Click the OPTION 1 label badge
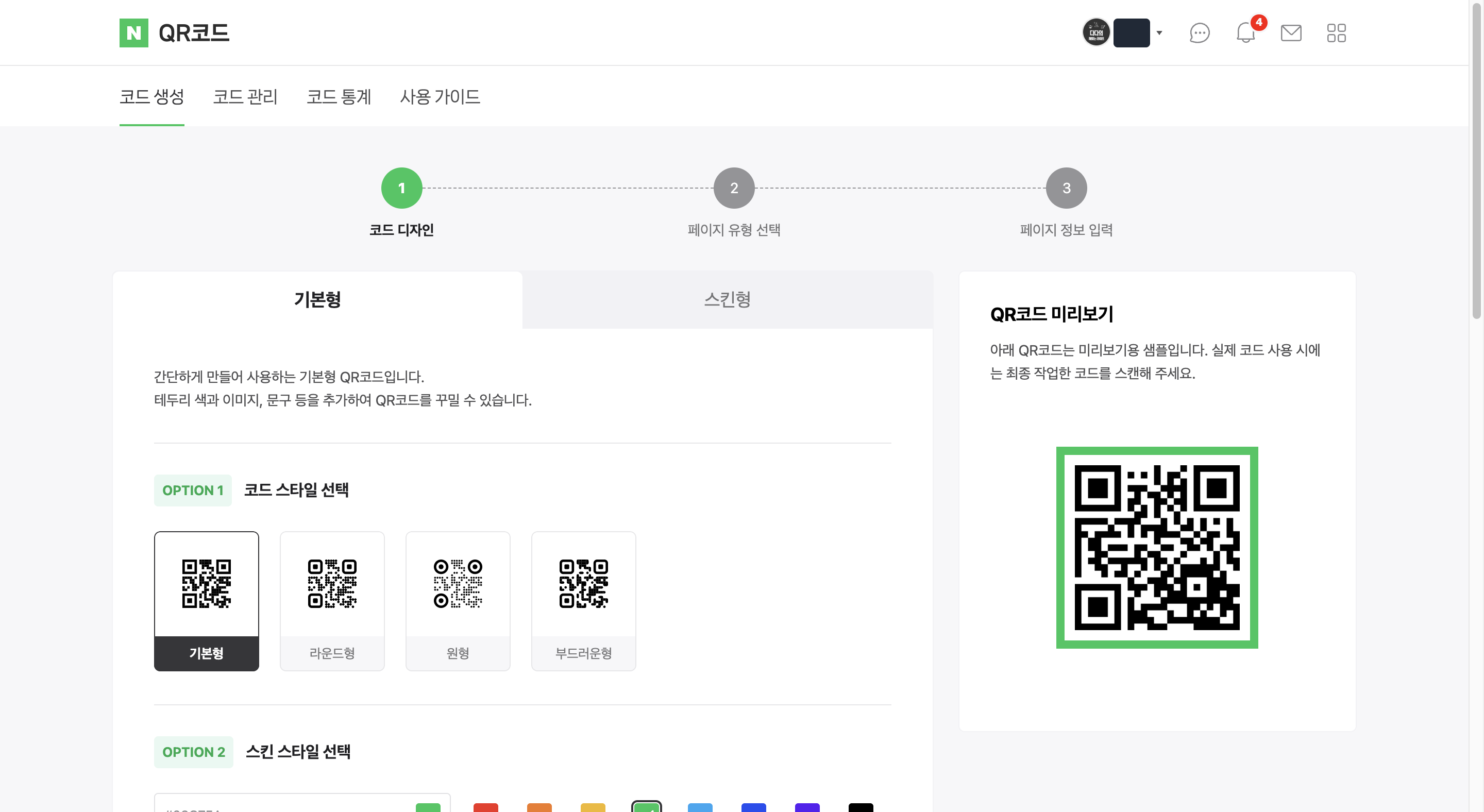This screenshot has height=812, width=1484. tap(193, 490)
